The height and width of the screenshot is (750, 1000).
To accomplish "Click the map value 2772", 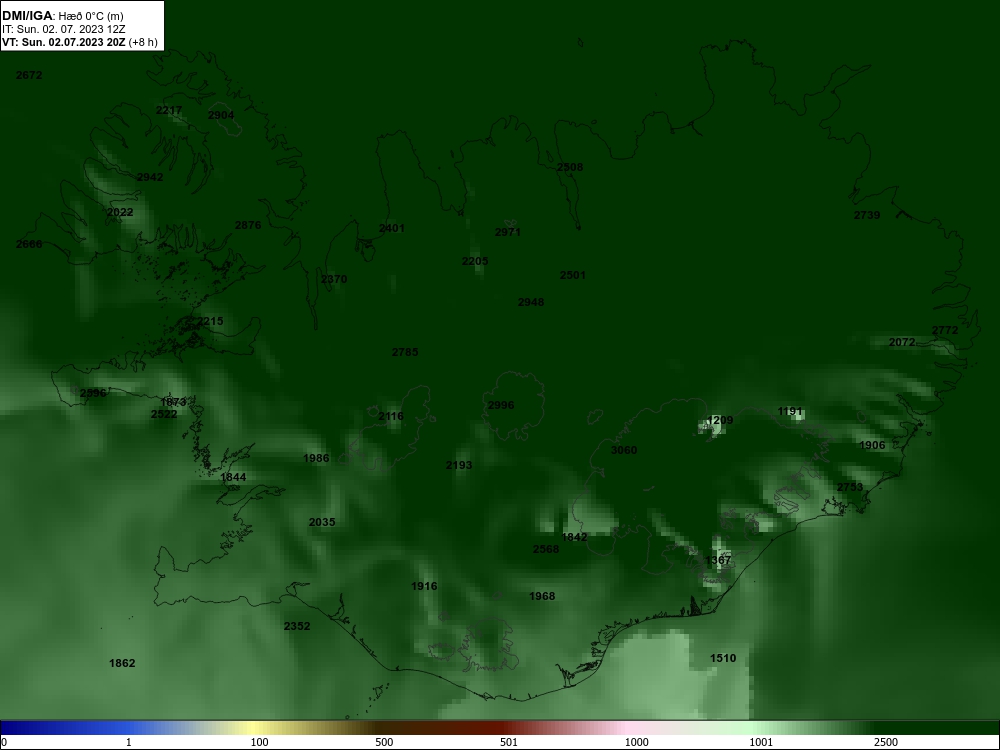I will [945, 330].
